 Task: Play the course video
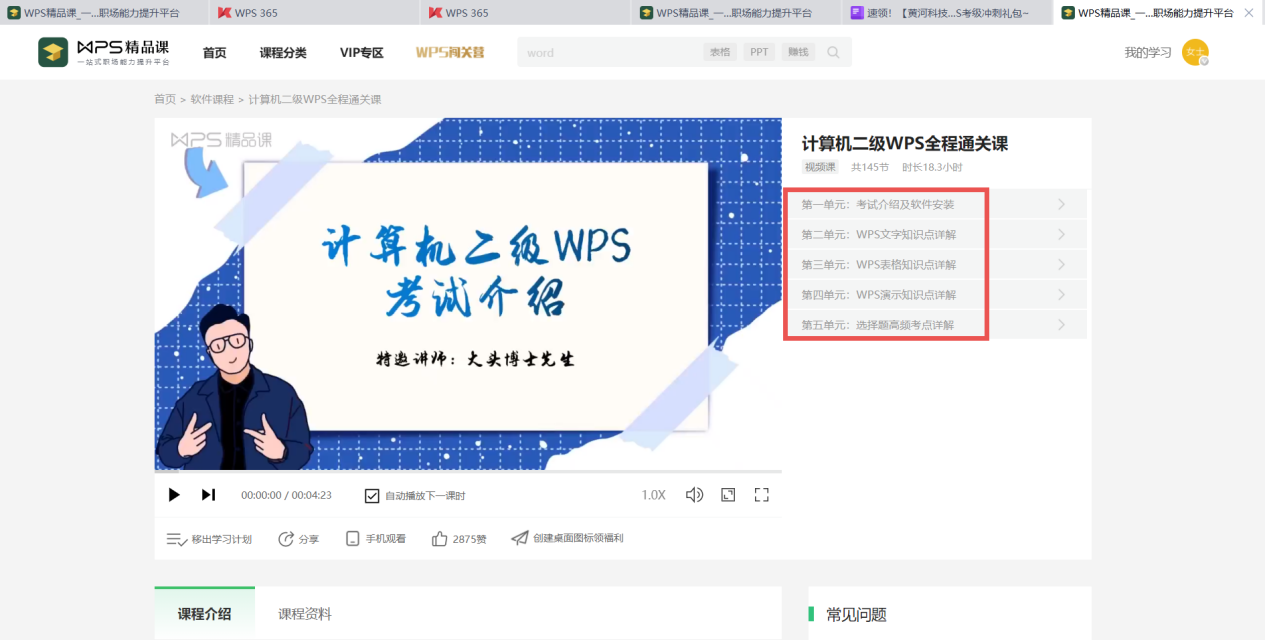174,495
